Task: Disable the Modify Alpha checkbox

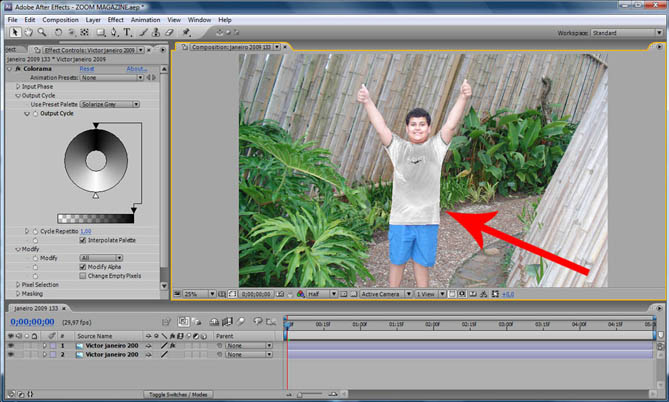Action: coord(83,267)
